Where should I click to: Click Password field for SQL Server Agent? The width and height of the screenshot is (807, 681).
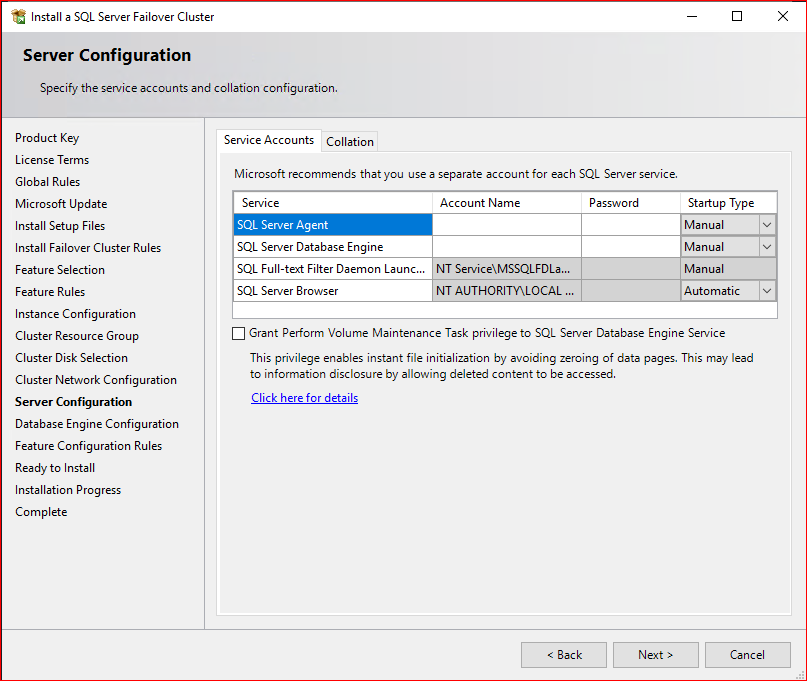pos(631,225)
